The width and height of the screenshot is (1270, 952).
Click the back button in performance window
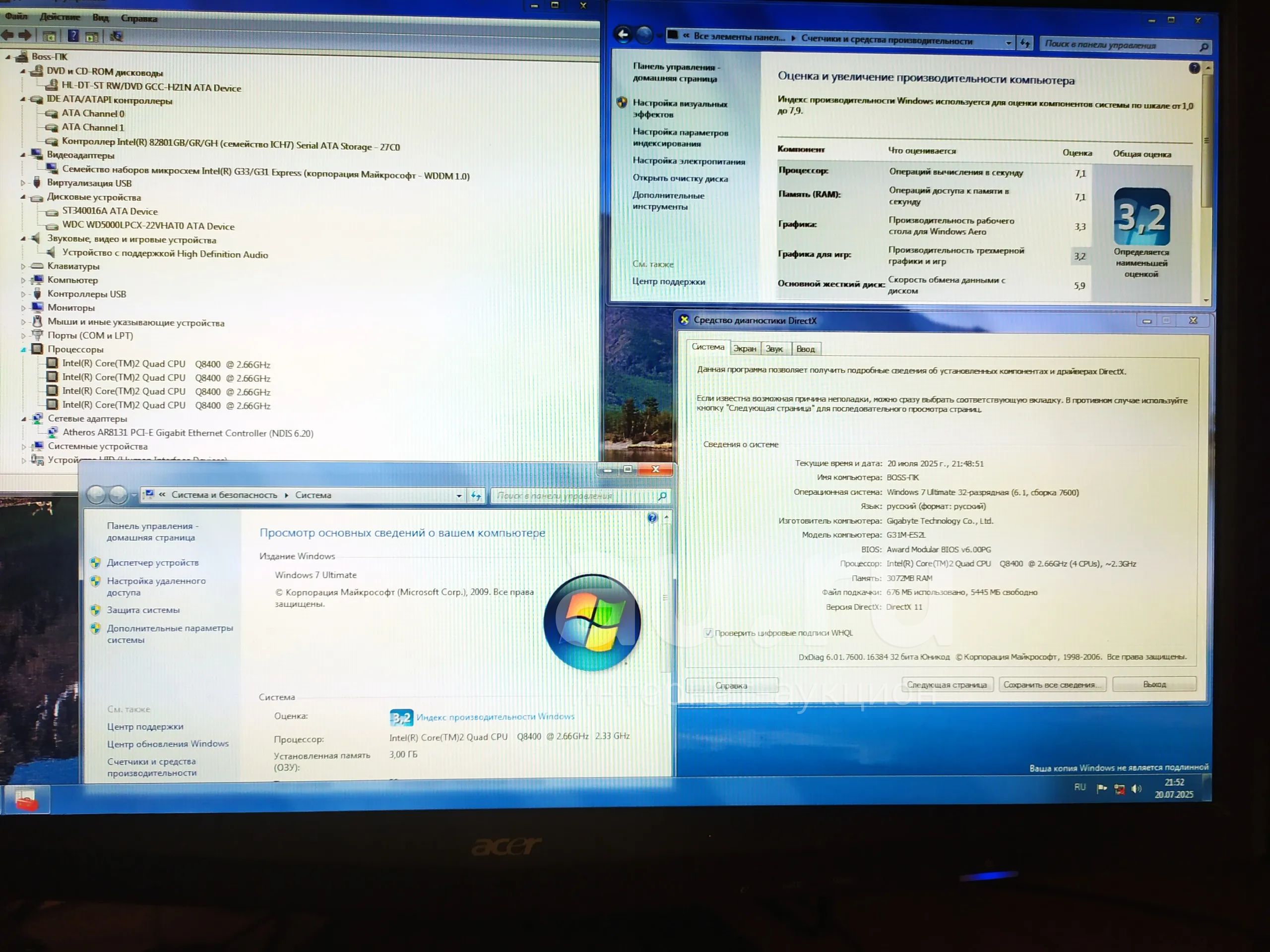[x=623, y=34]
